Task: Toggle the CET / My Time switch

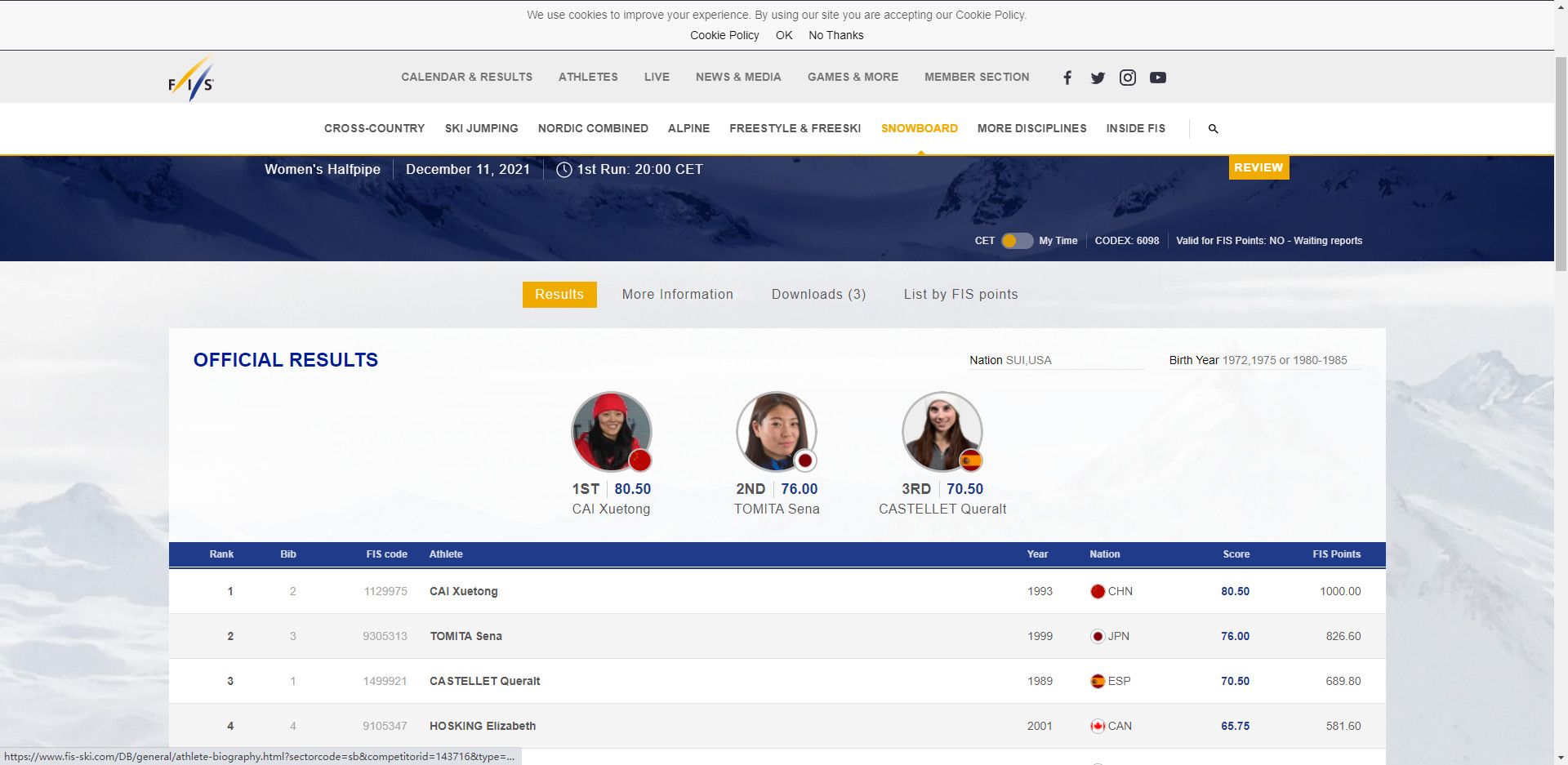Action: (1017, 241)
